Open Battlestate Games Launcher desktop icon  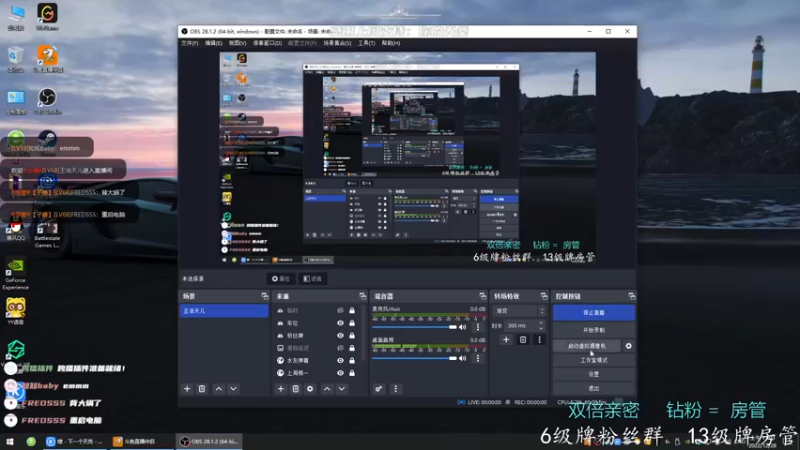click(x=47, y=235)
